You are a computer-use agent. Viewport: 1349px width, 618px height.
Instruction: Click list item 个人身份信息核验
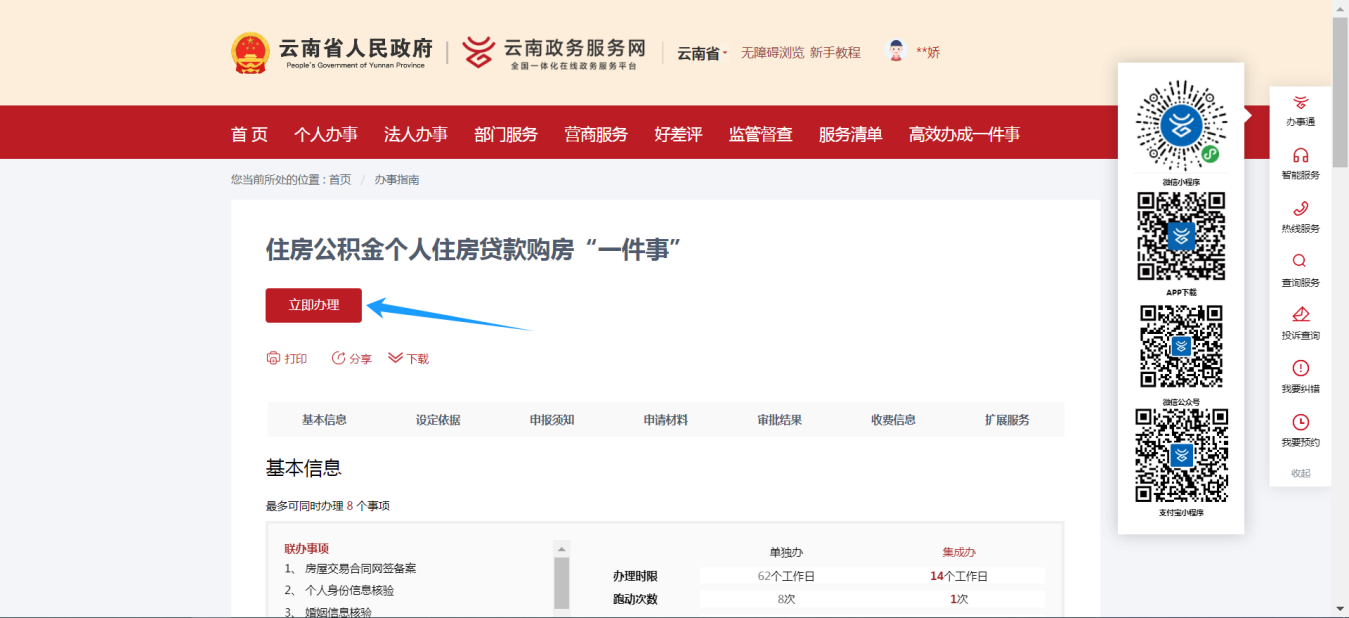pyautogui.click(x=349, y=590)
